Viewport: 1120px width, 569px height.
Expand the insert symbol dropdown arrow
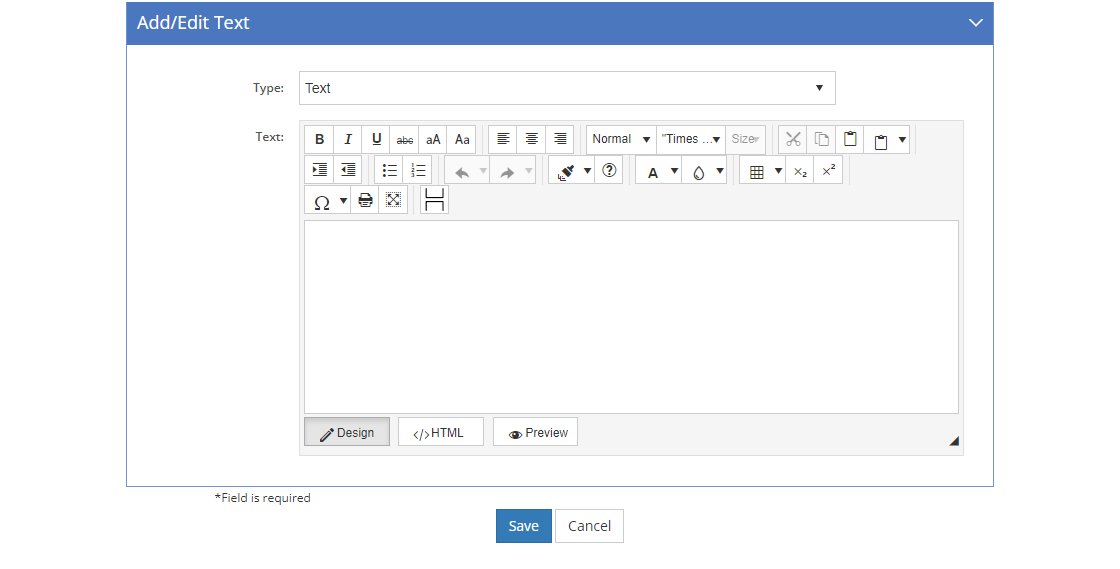(x=344, y=201)
